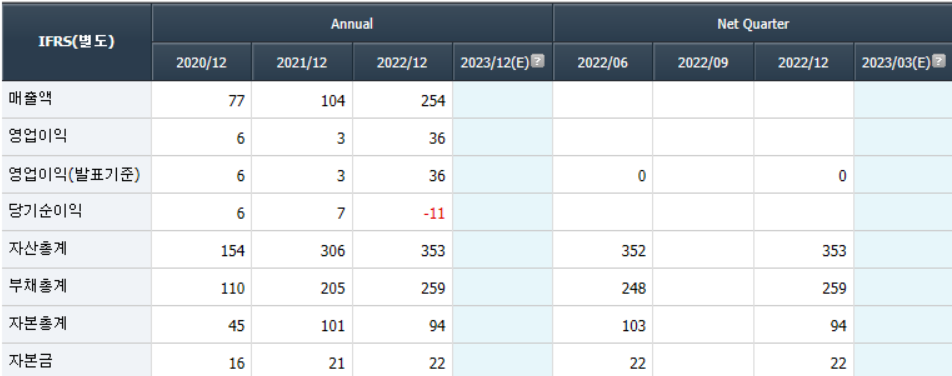The width and height of the screenshot is (952, 376).
Task: Select 영업이익(발표기준) value 0 for quarter 2022/12
Action: click(842, 176)
